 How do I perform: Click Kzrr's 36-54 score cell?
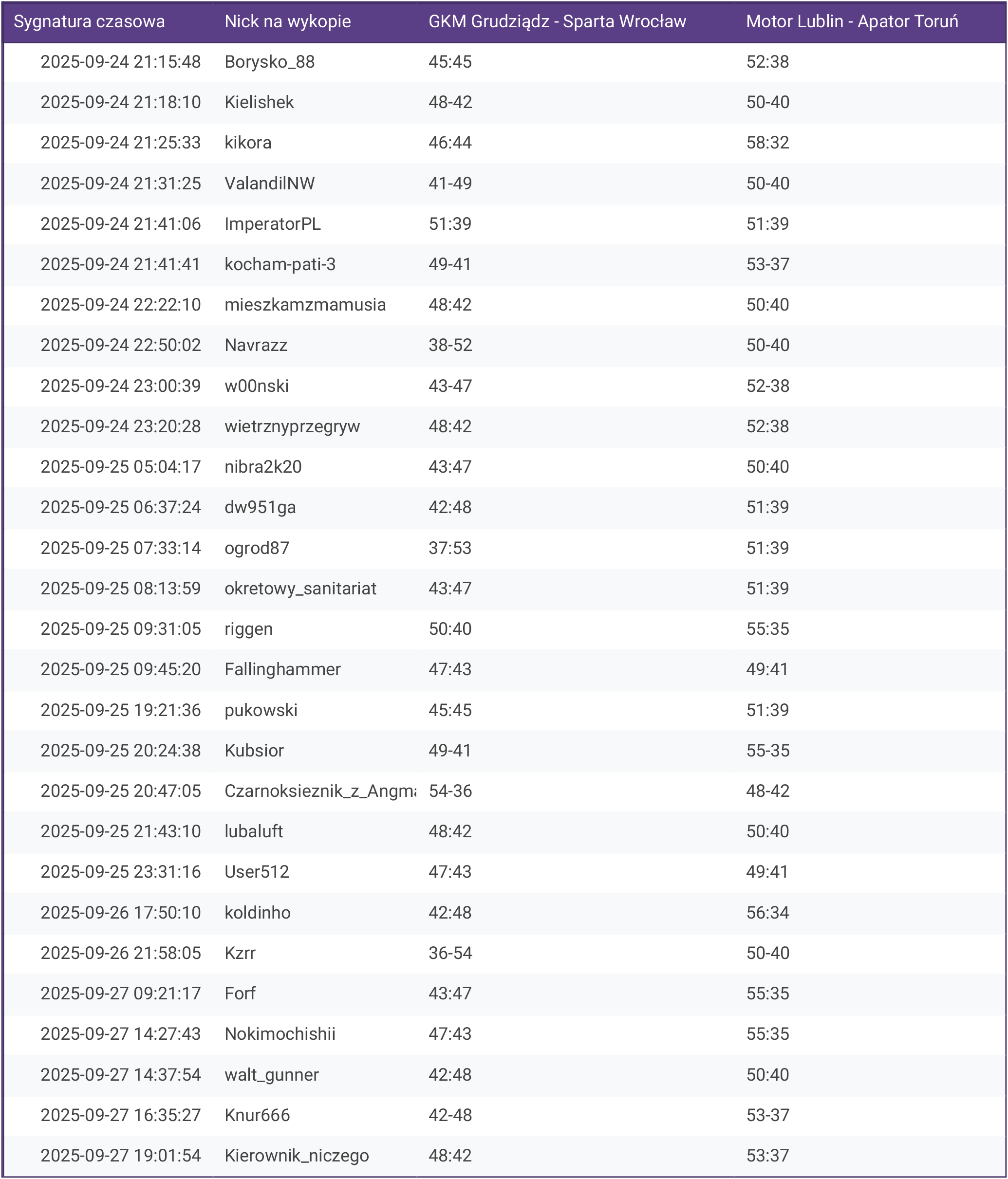pyautogui.click(x=450, y=953)
